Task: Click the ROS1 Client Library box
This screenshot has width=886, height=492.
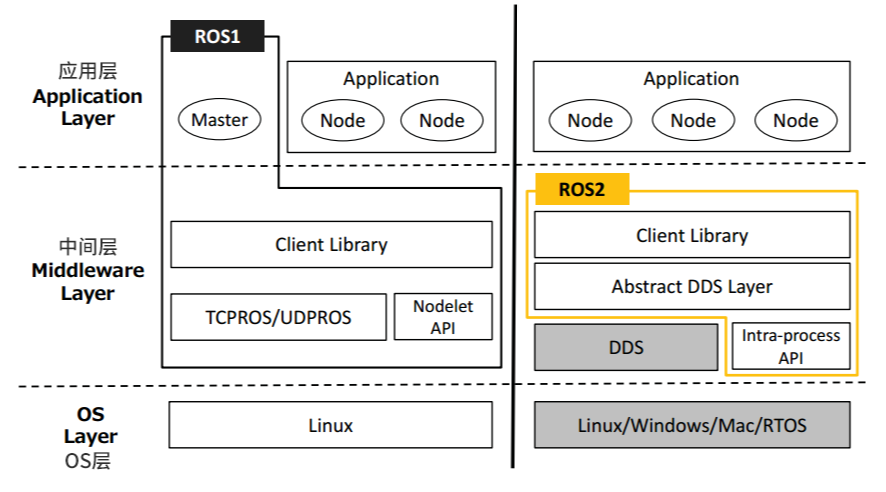Action: coord(331,245)
